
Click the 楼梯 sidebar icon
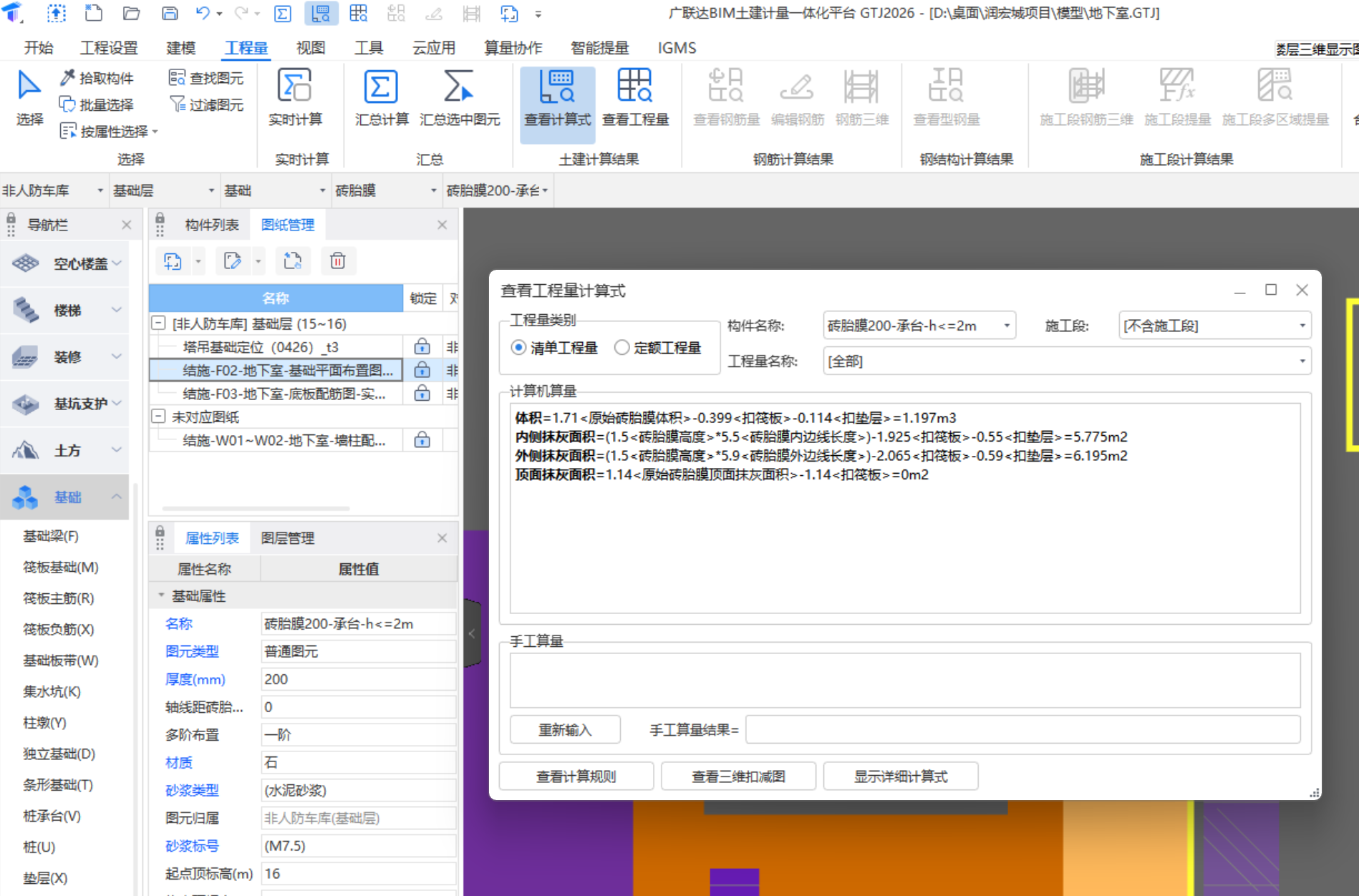click(x=26, y=310)
